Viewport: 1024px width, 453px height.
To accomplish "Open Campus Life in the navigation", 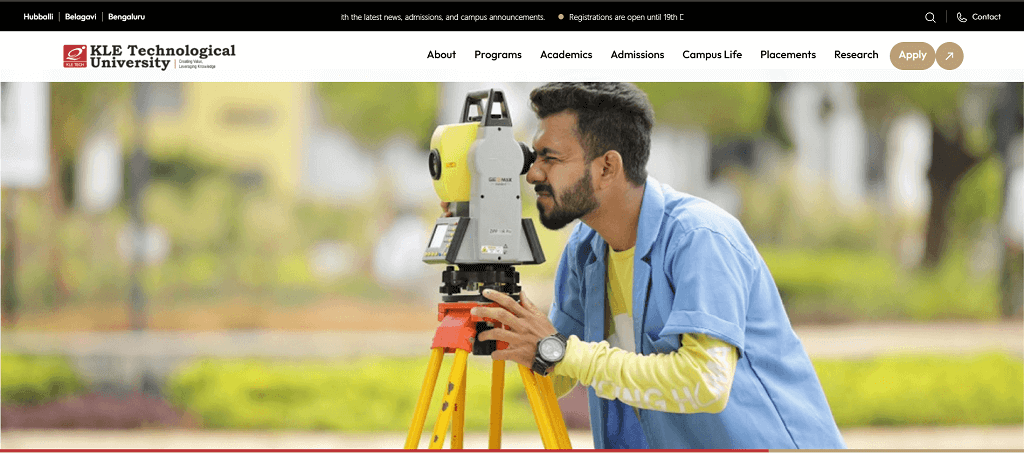I will point(712,55).
